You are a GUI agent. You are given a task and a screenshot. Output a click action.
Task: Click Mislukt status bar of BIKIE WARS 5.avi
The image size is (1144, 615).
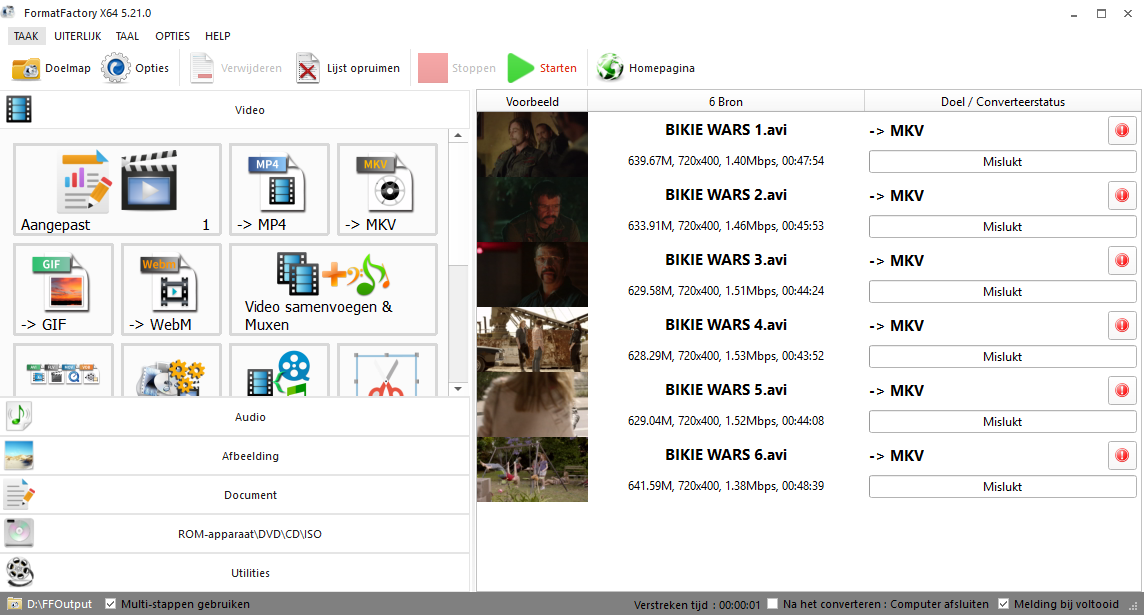[1002, 422]
